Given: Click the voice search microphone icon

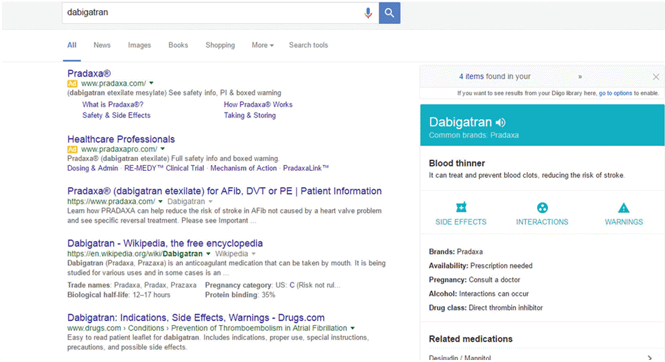Looking at the screenshot, I should click(368, 13).
